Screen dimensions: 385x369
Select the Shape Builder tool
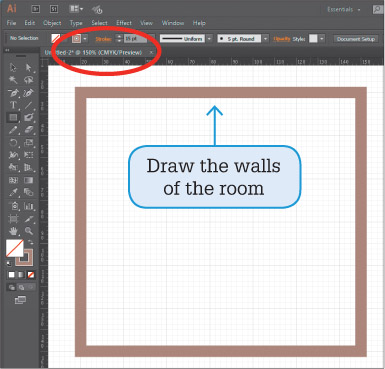13,167
